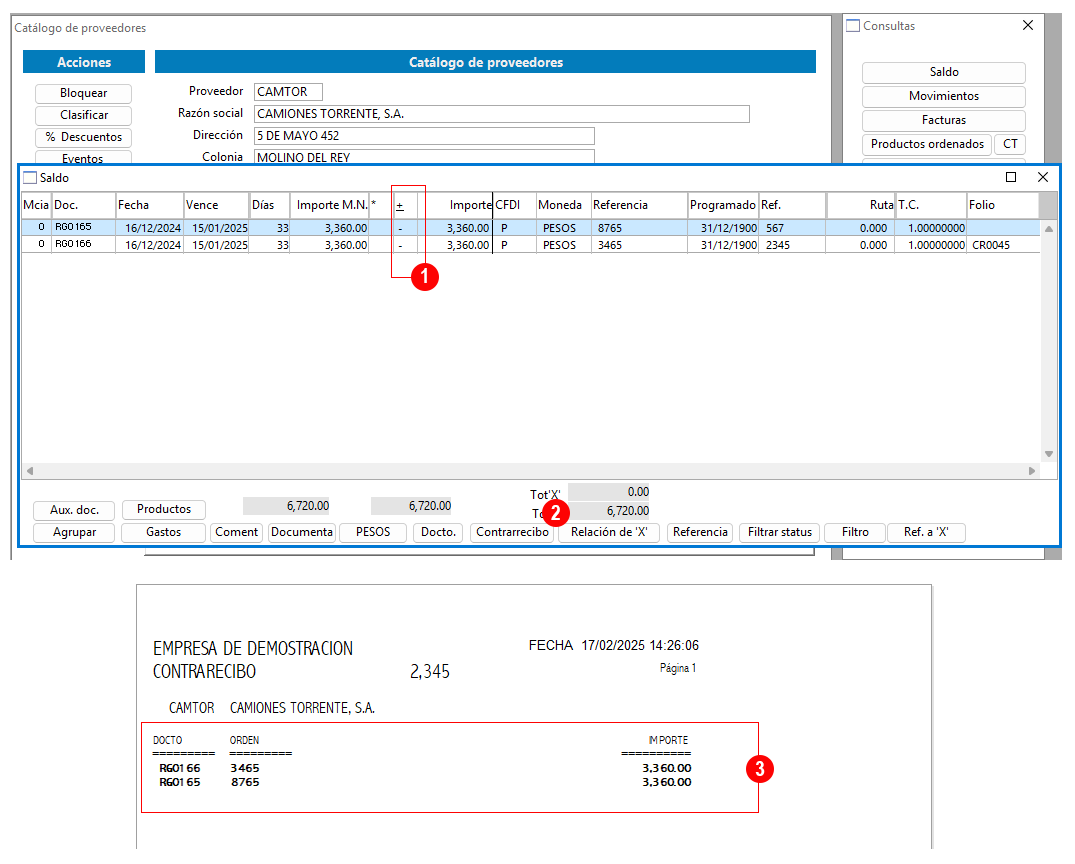Click the T.C. column header
Image resolution: width=1075 pixels, height=864 pixels.
[930, 205]
